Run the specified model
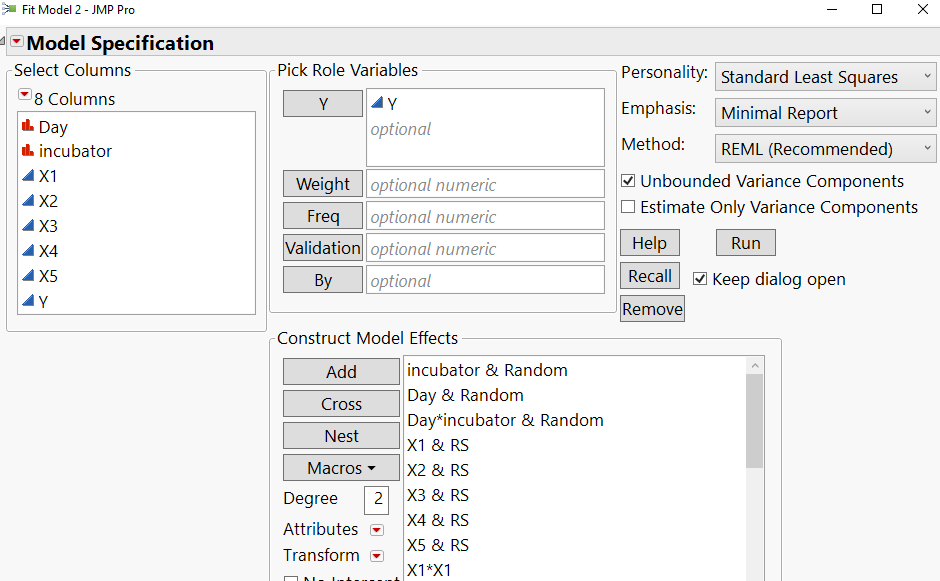Image resolution: width=940 pixels, height=581 pixels. [x=745, y=242]
